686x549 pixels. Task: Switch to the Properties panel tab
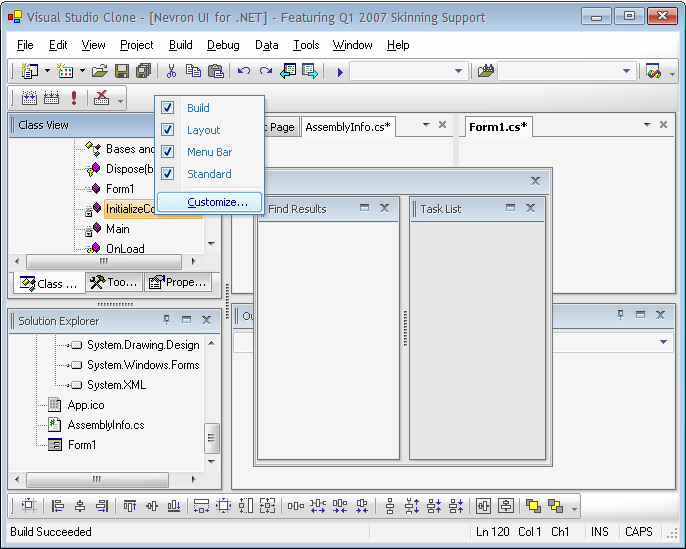click(x=178, y=283)
